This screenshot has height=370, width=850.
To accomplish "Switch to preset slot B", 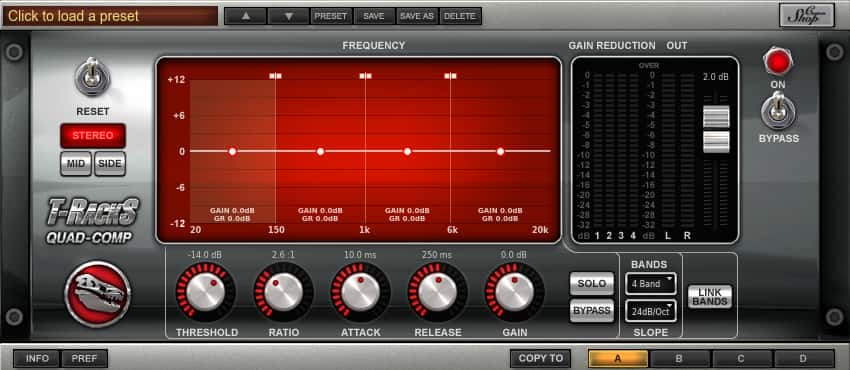I will [679, 358].
